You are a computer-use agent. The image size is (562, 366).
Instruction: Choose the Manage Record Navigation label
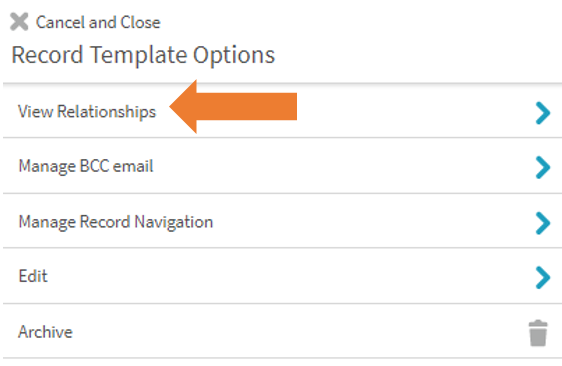pyautogui.click(x=115, y=222)
